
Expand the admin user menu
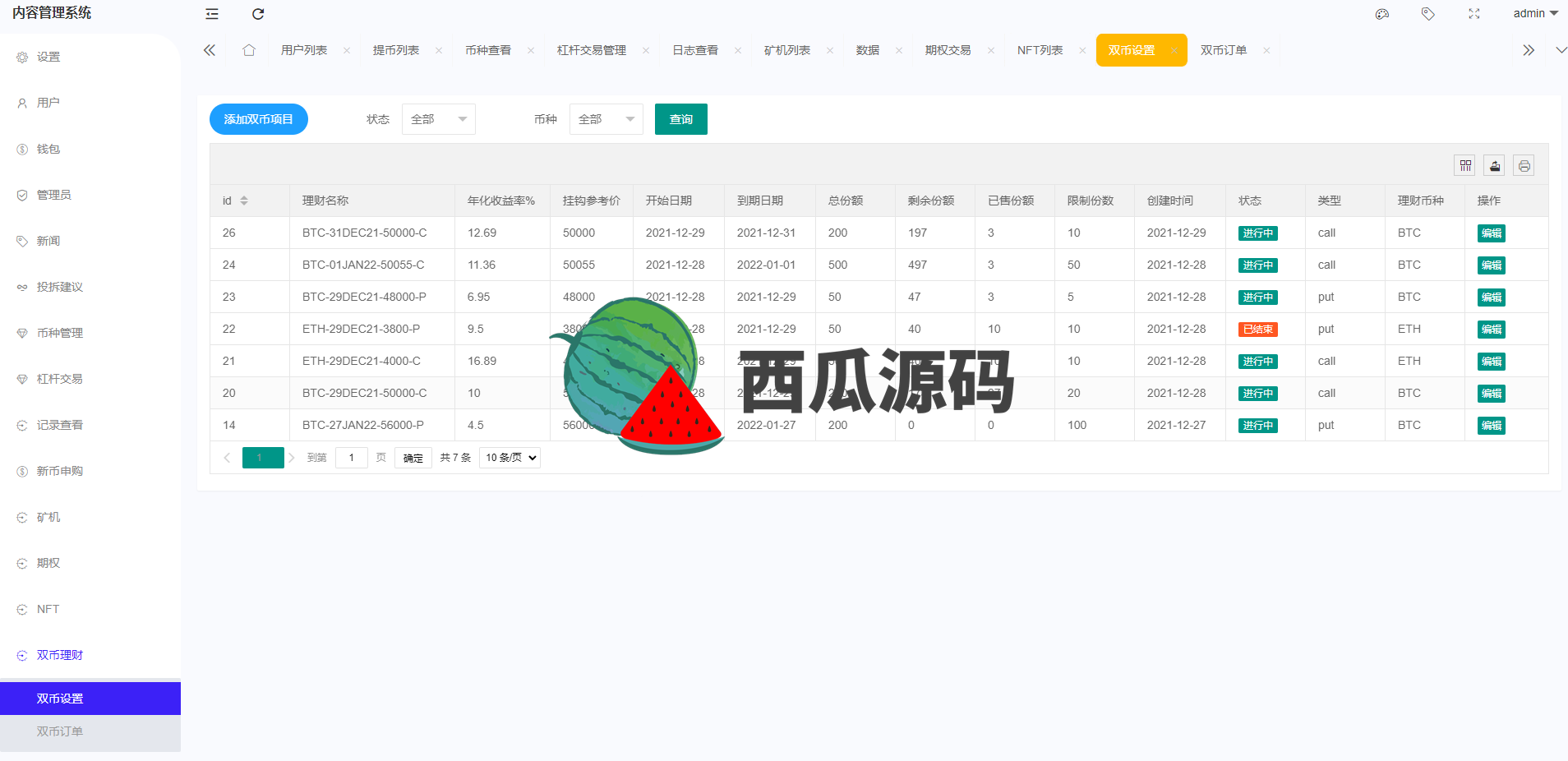pyautogui.click(x=1534, y=13)
